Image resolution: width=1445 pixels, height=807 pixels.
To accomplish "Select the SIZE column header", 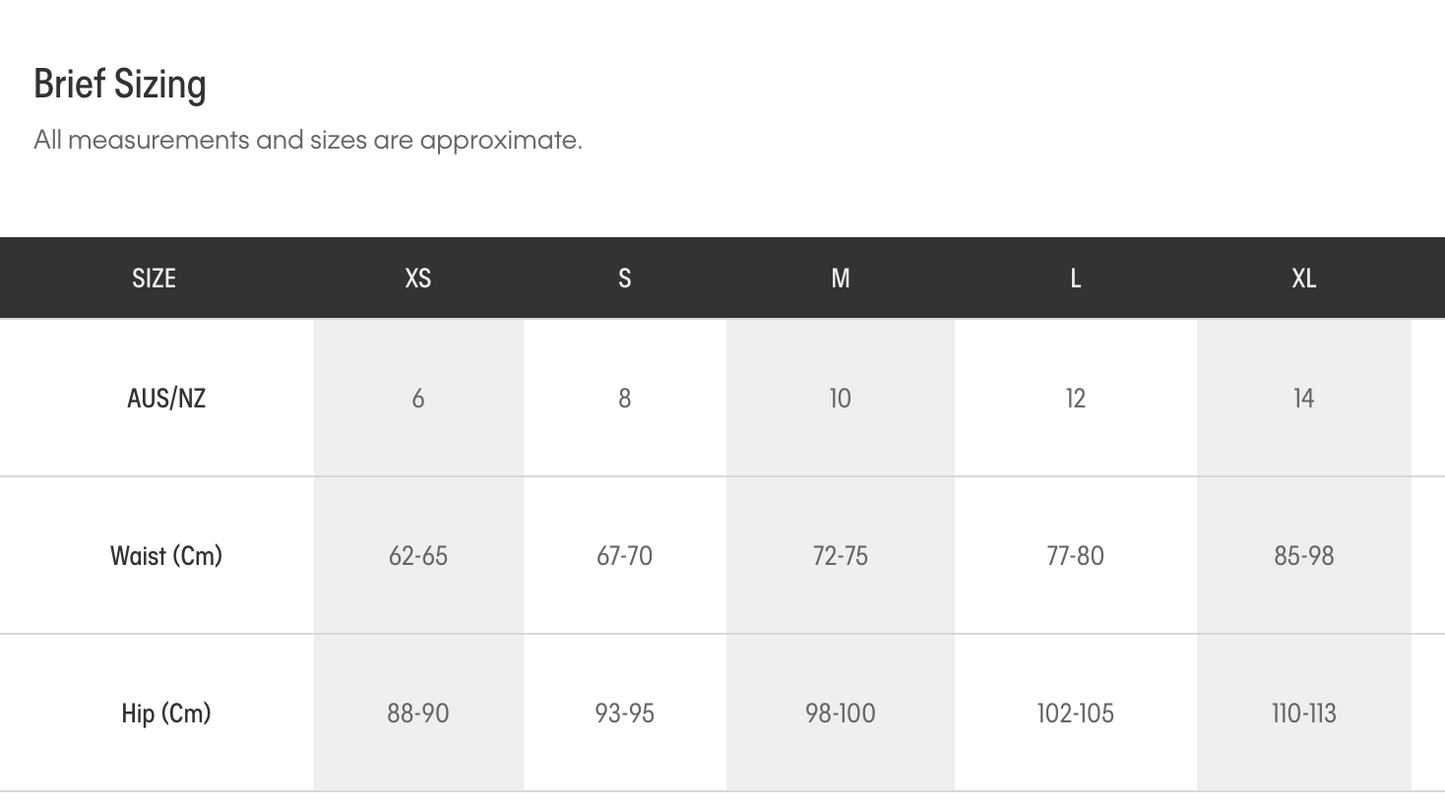I will [154, 278].
